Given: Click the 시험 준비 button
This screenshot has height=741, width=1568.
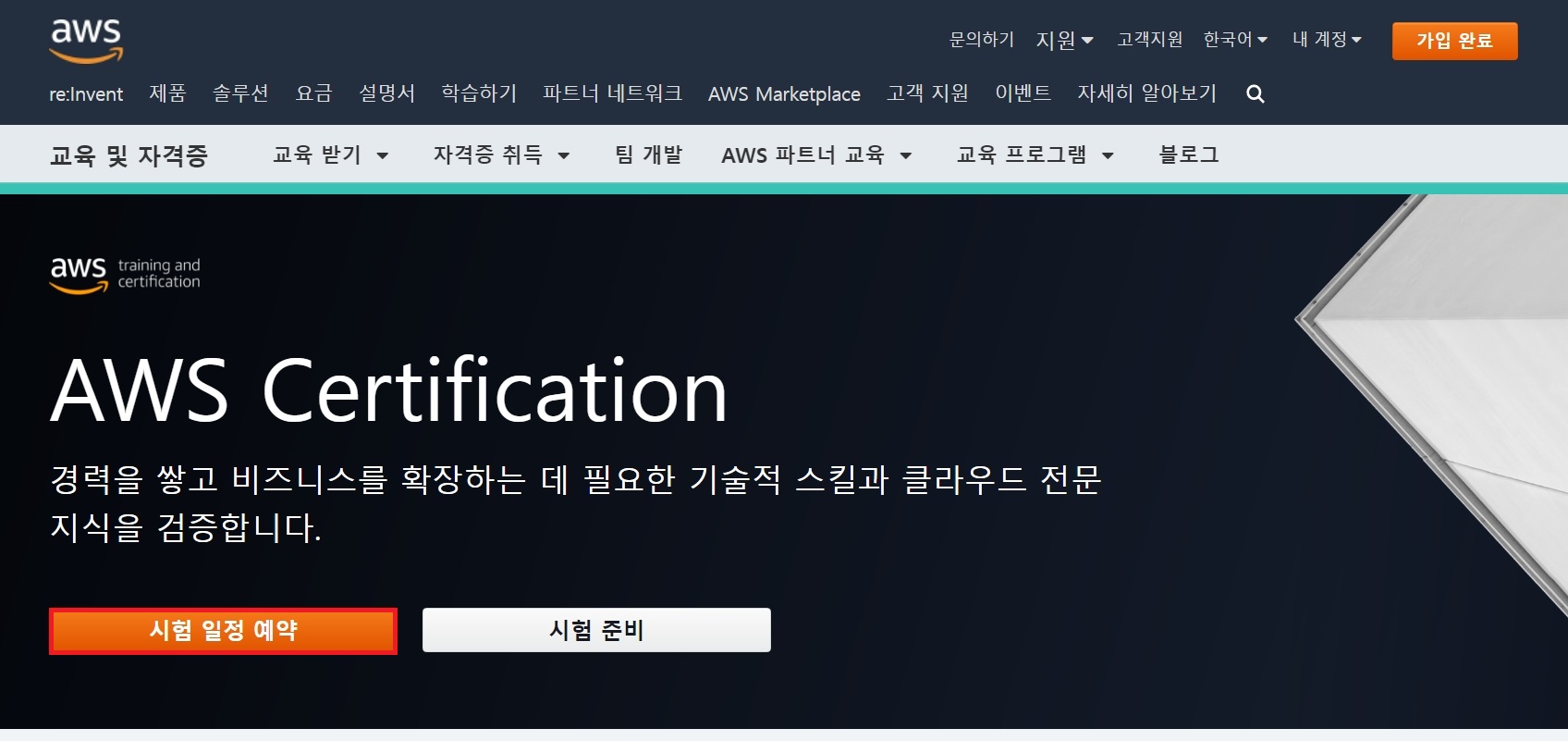Looking at the screenshot, I should click(x=596, y=630).
